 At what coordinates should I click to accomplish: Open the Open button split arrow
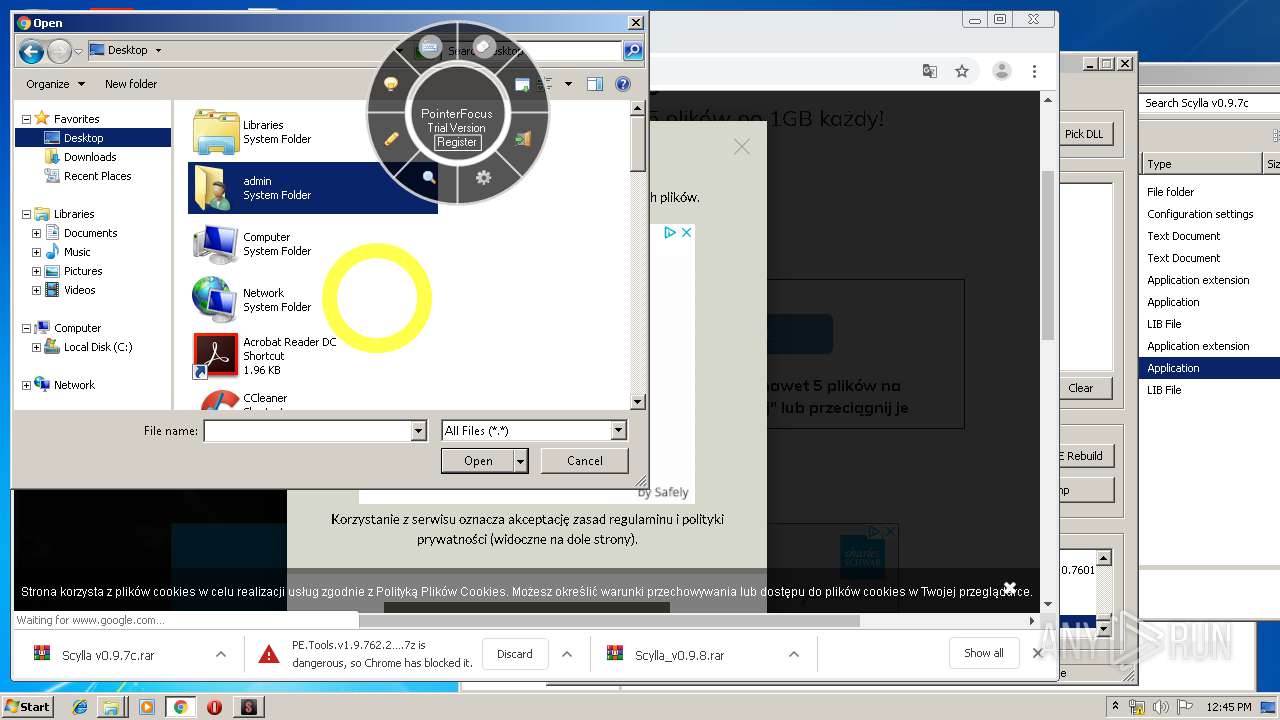pyautogui.click(x=520, y=461)
